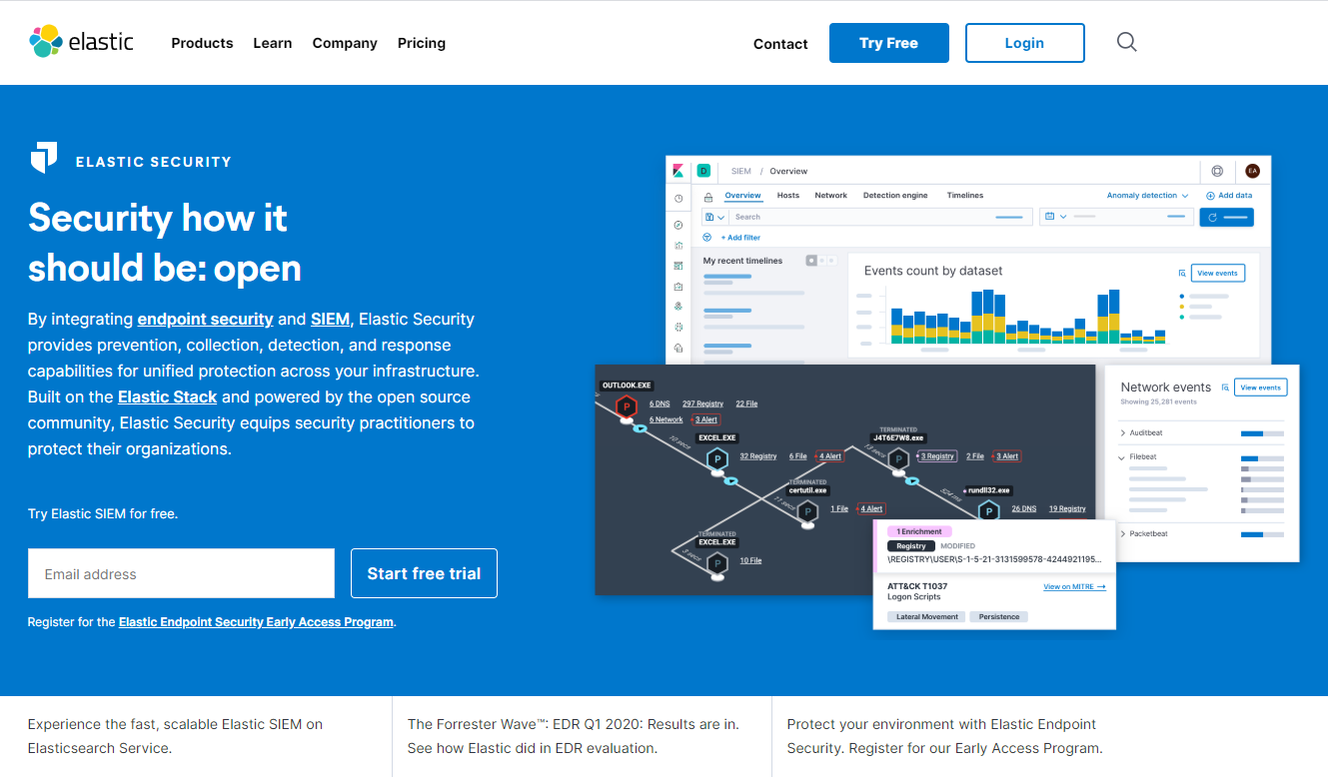This screenshot has height=777, width=1328.
Task: Inspect the Events count by dataset chart
Action: point(1026,316)
